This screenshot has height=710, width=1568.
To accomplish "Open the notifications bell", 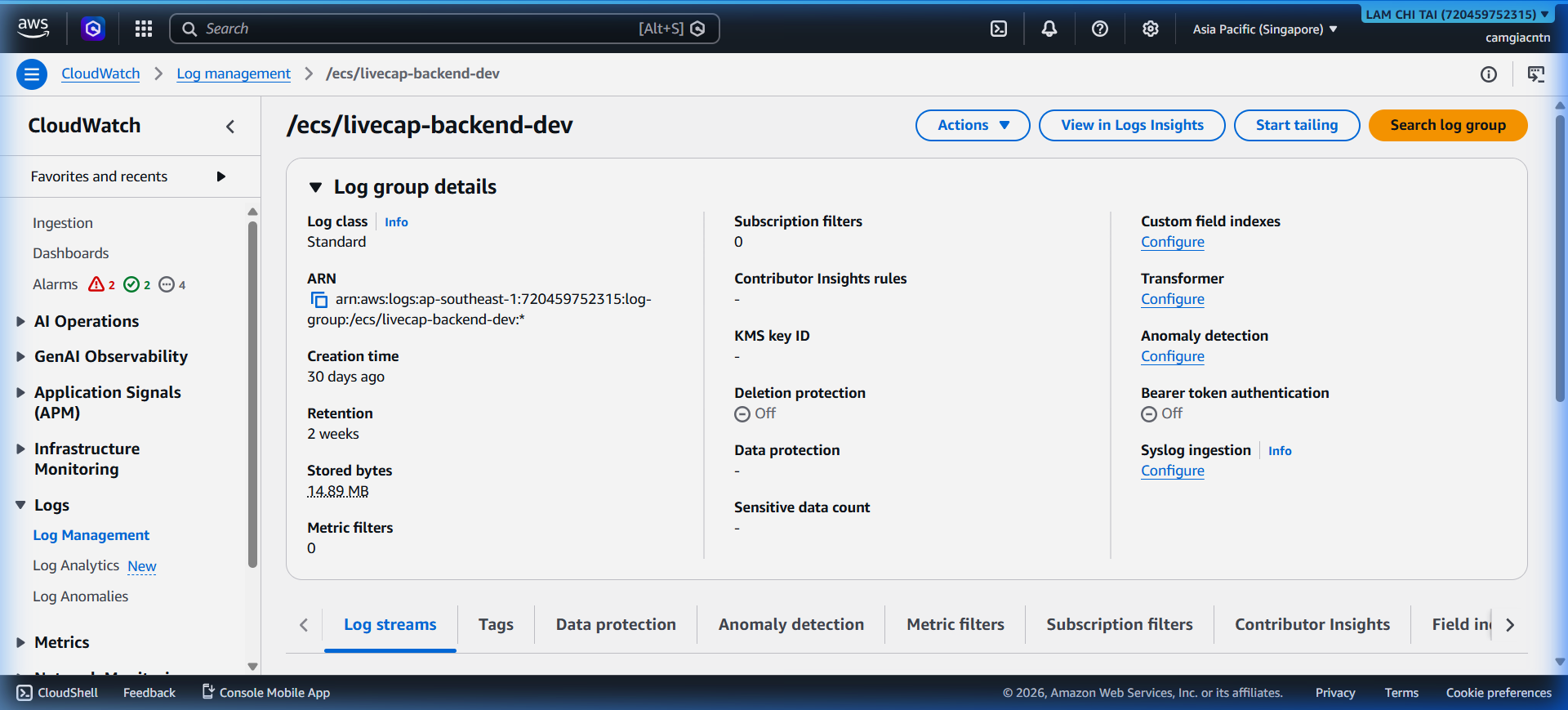I will point(1049,29).
